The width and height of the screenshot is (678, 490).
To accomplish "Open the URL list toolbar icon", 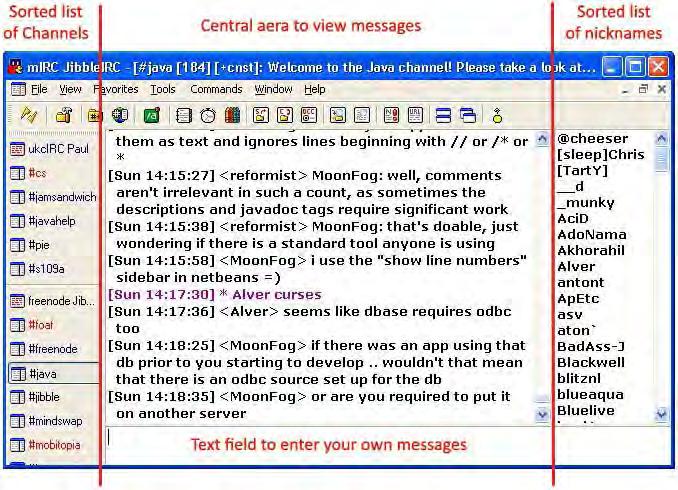I will 415,115.
